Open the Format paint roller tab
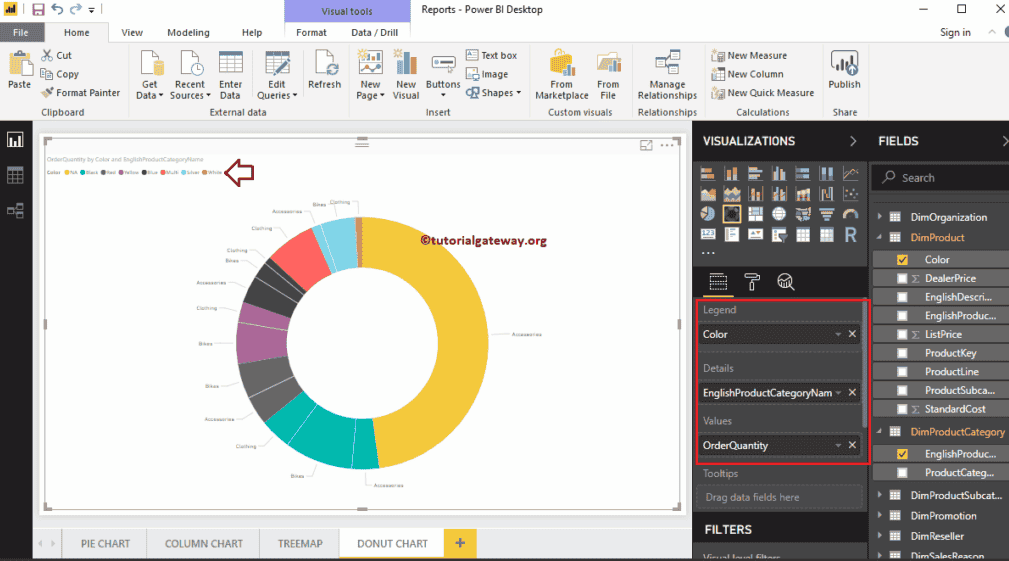1009x561 pixels. click(x=752, y=282)
